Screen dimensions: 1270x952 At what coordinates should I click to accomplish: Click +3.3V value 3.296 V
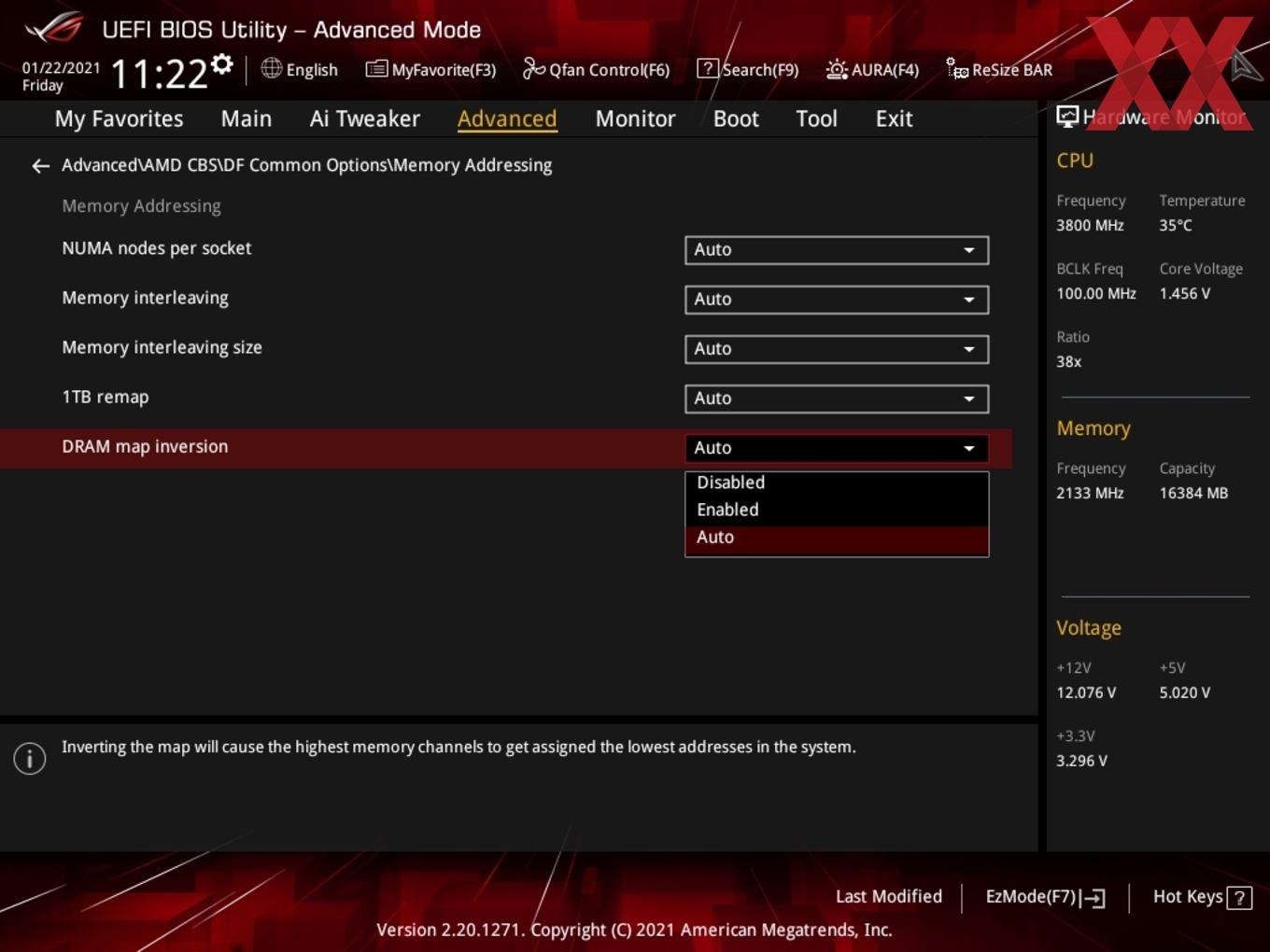[1081, 761]
